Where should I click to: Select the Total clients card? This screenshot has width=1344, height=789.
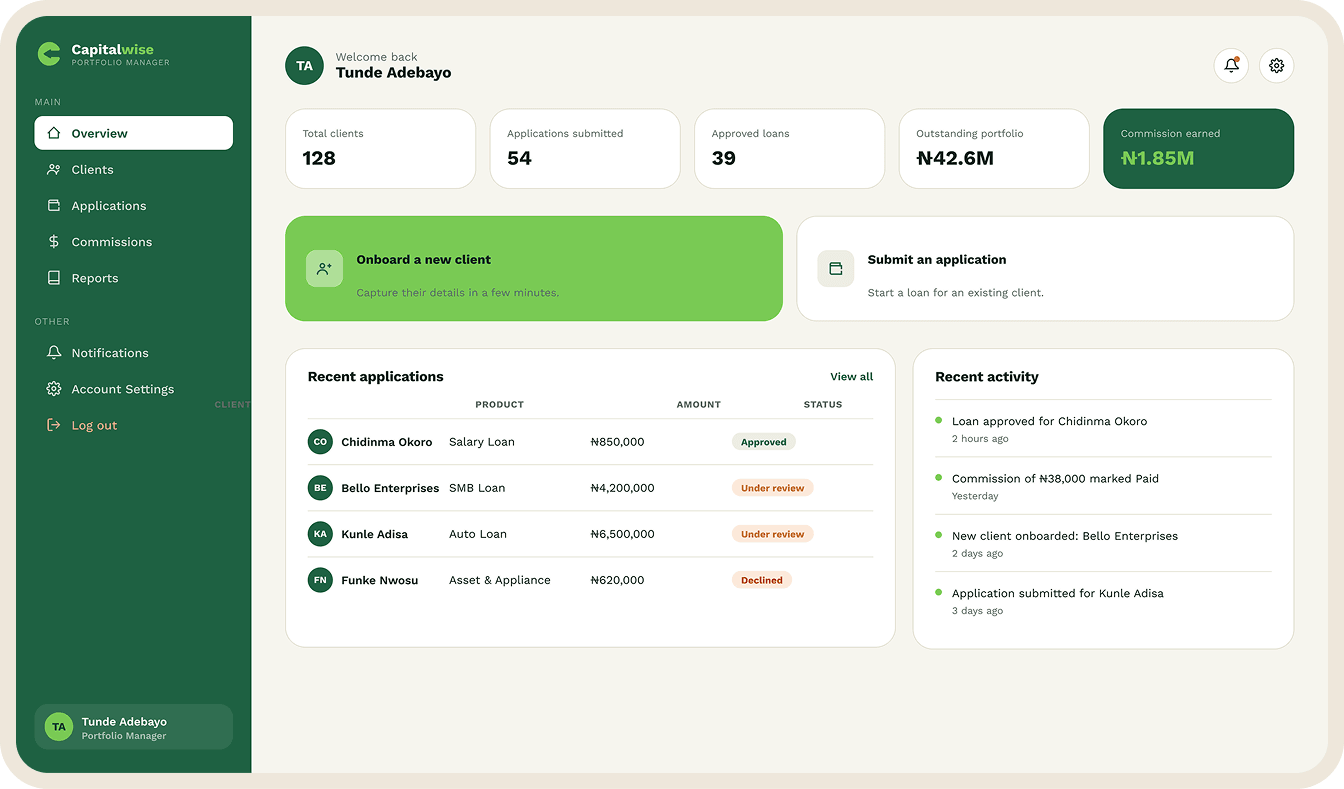pyautogui.click(x=380, y=148)
